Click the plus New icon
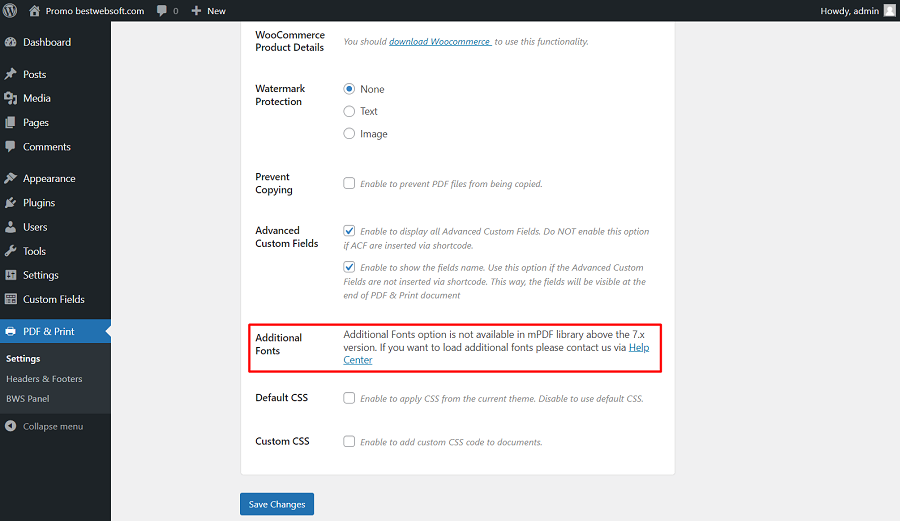This screenshot has height=521, width=900. coord(196,10)
